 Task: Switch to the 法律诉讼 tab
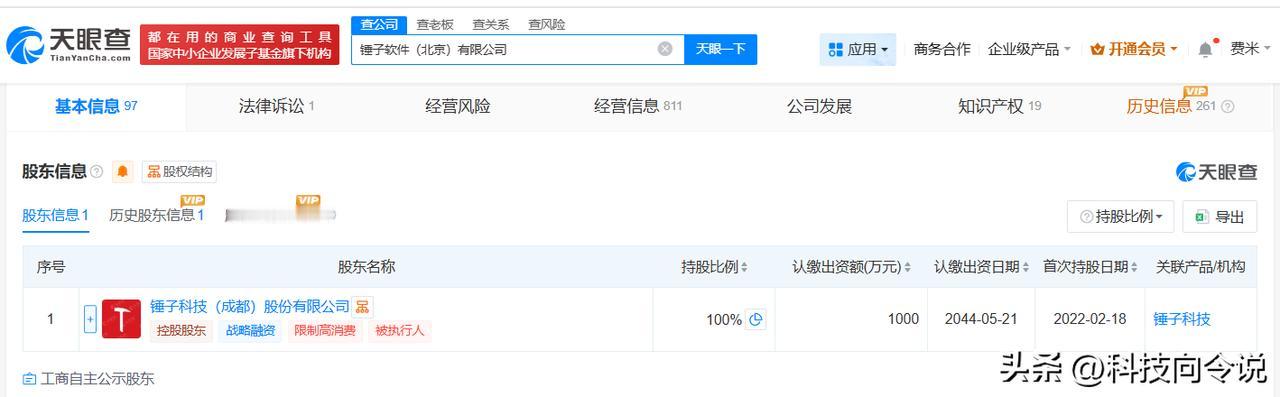point(276,106)
